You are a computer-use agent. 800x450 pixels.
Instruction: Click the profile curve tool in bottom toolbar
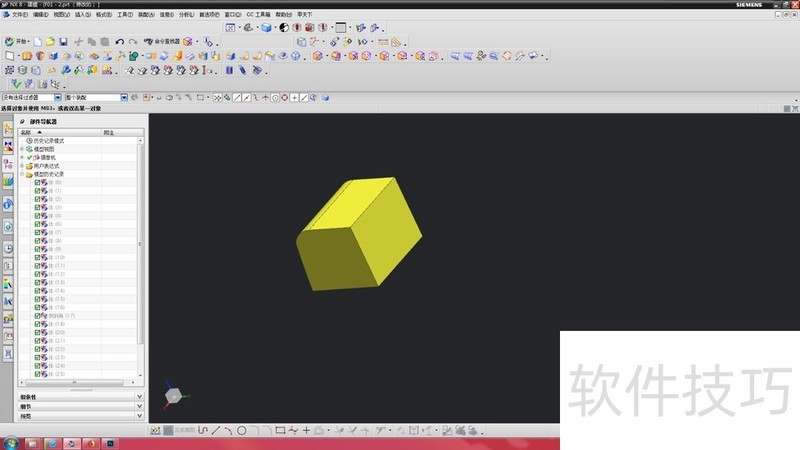(203, 431)
